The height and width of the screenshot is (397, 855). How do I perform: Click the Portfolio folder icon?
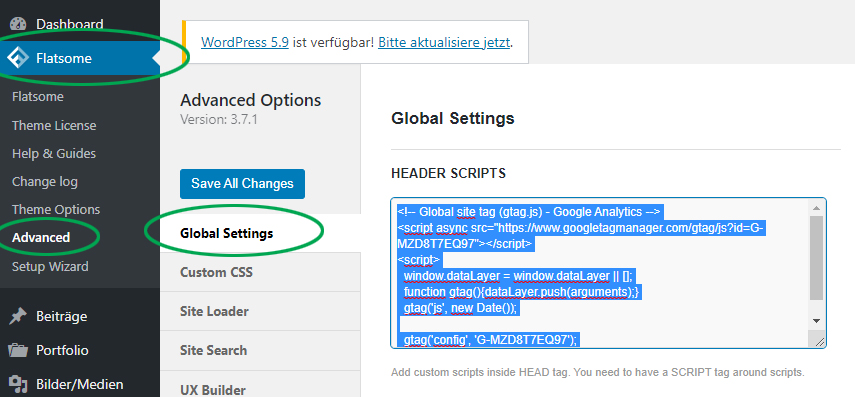coord(18,350)
